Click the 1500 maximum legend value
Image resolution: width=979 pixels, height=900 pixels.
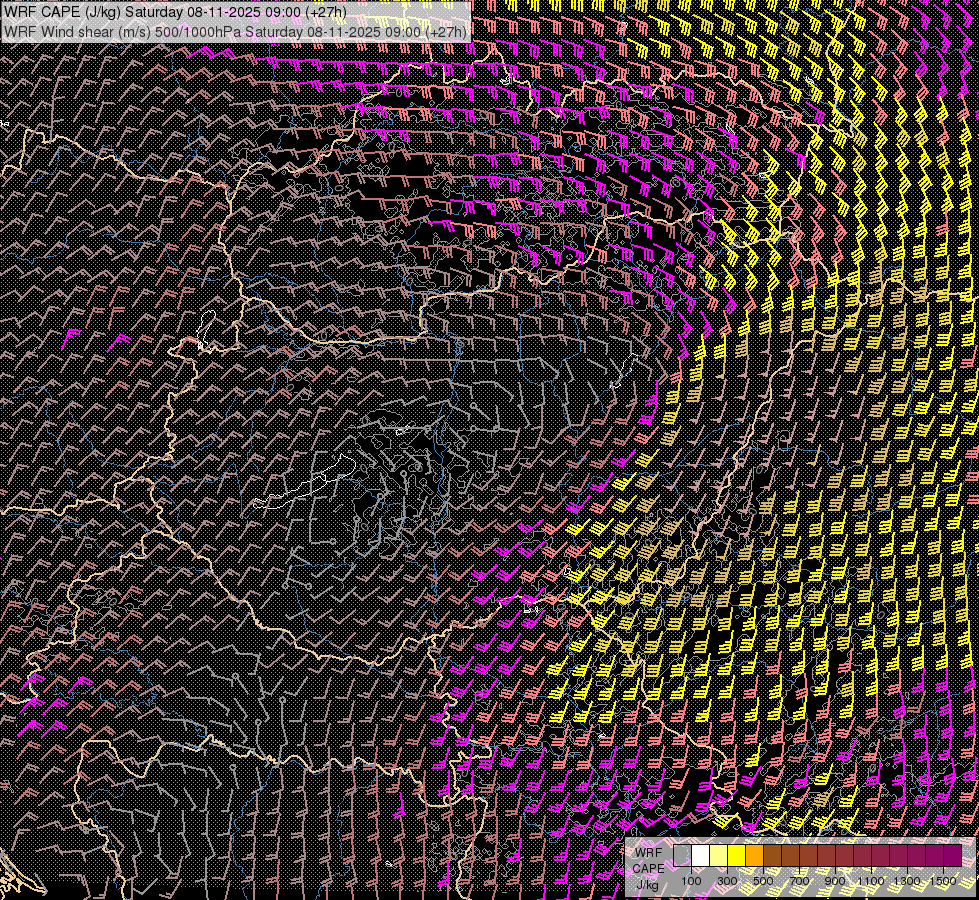pyautogui.click(x=943, y=881)
